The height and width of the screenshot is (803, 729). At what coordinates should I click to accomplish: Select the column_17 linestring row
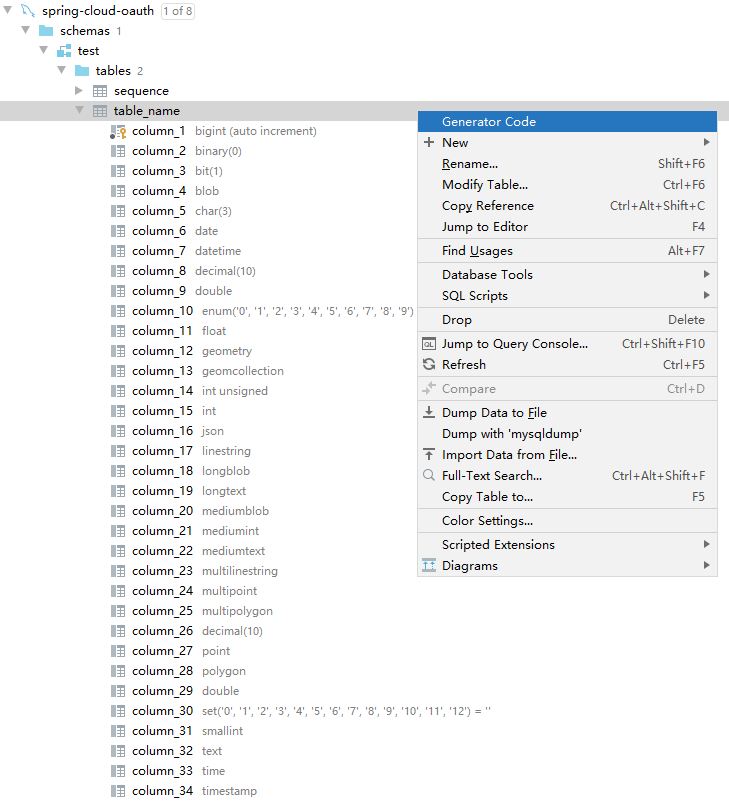coord(181,451)
